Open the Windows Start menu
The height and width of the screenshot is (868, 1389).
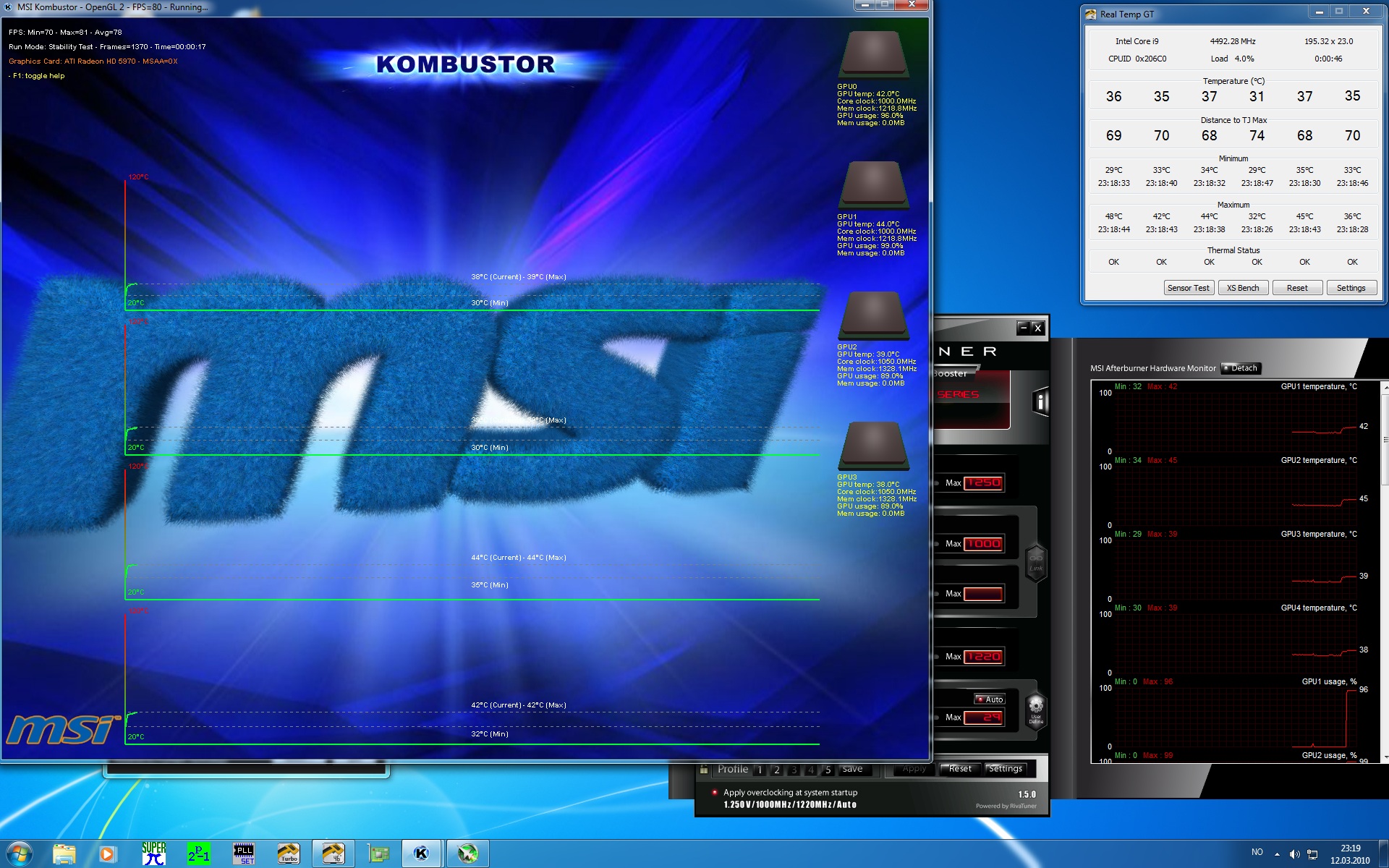pos(18,854)
